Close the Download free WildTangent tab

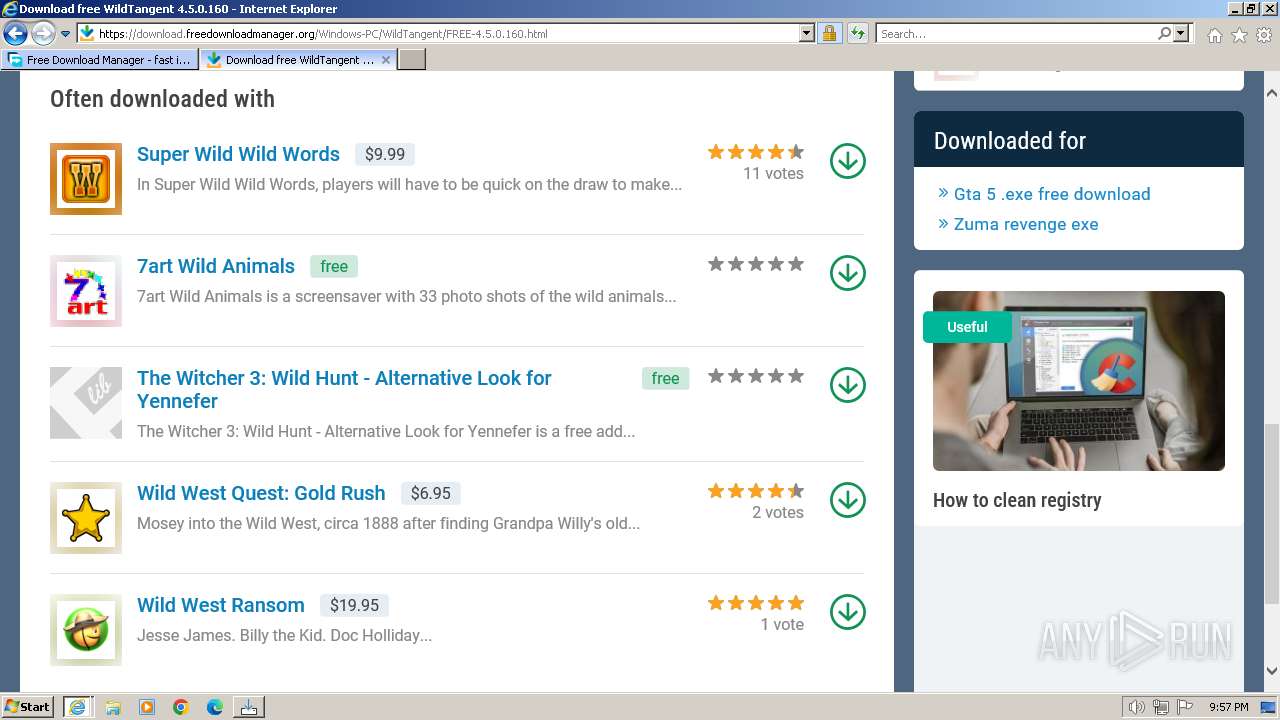(386, 60)
